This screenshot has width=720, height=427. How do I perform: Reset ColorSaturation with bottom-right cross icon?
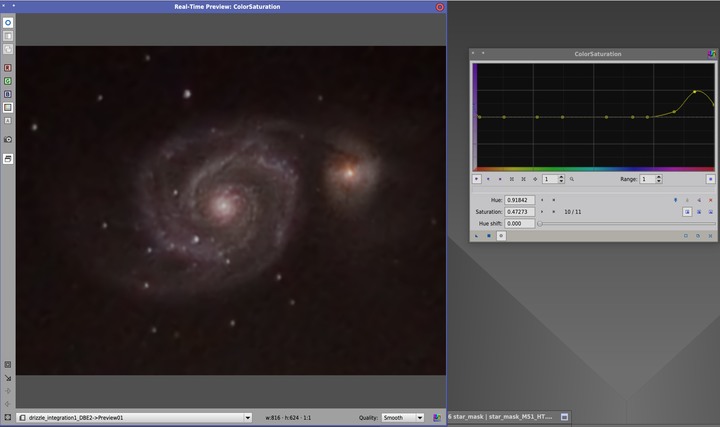pyautogui.click(x=710, y=236)
